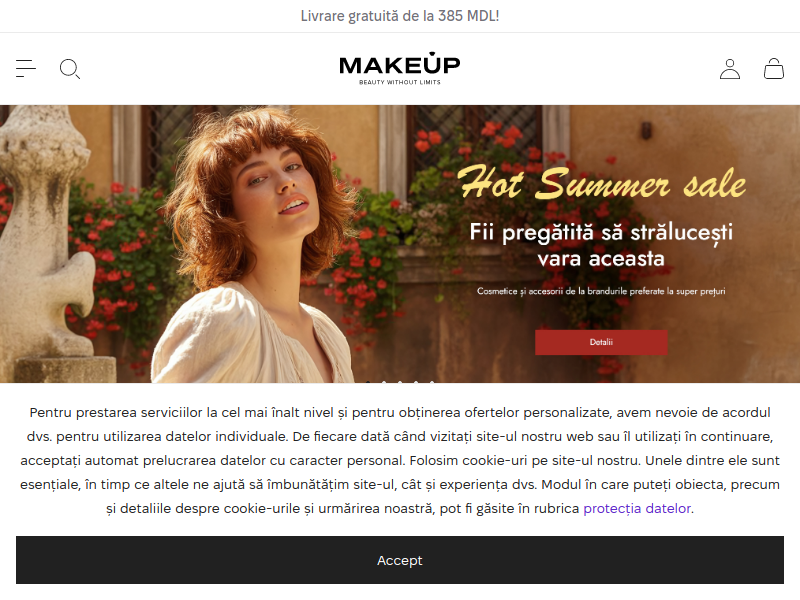Go home via the MAKEUP logo
The height and width of the screenshot is (600, 800).
tap(399, 68)
